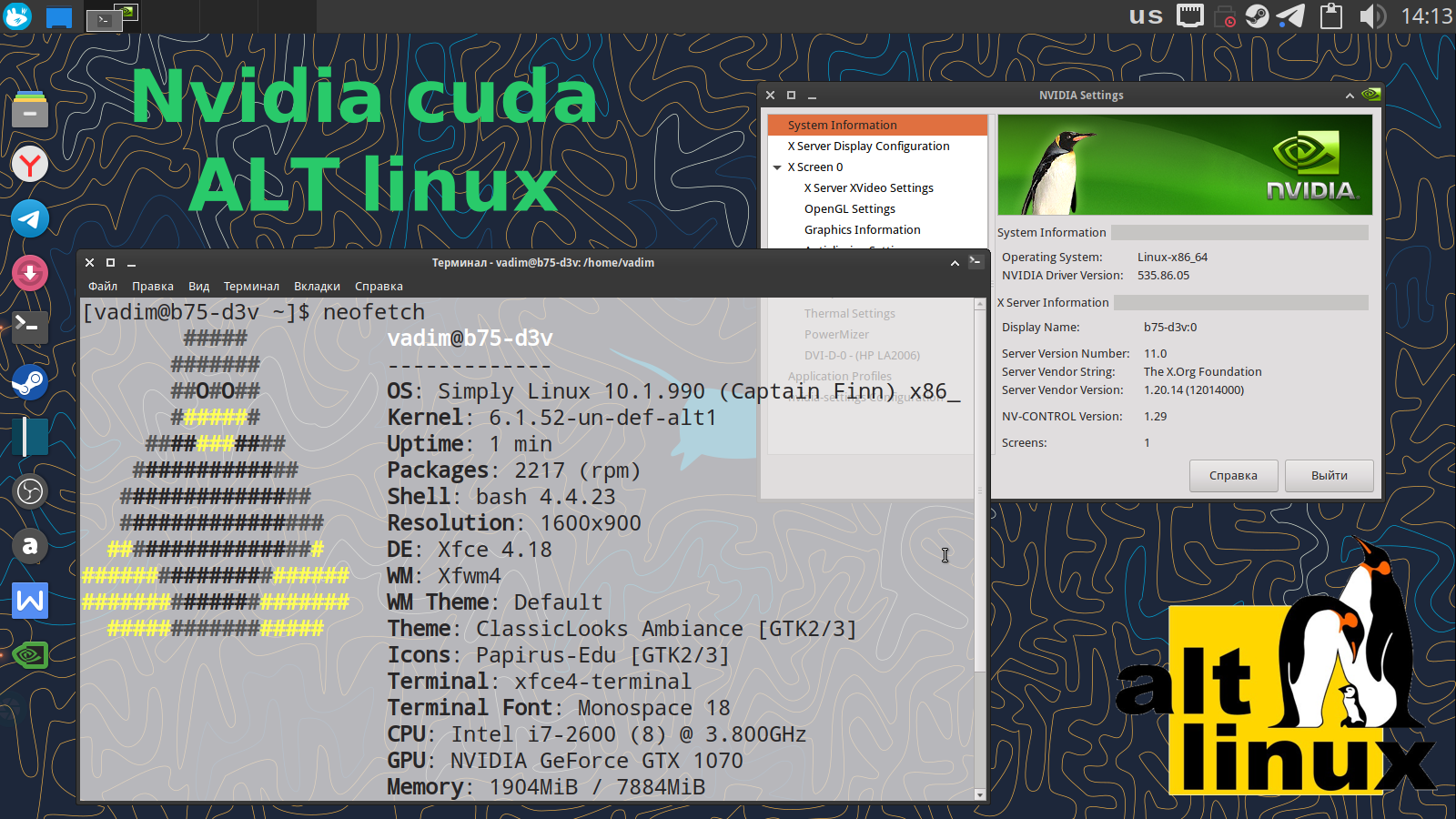Click the volume icon in the tray
The image size is (1456, 819).
(x=1372, y=15)
